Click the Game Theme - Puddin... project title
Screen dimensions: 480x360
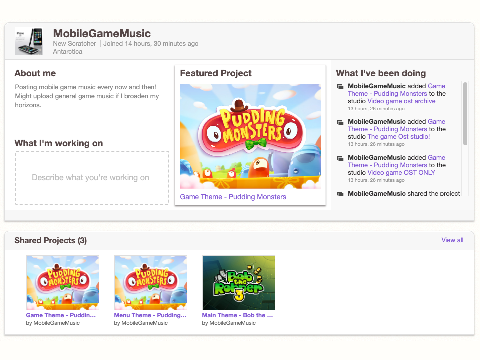click(x=61, y=315)
